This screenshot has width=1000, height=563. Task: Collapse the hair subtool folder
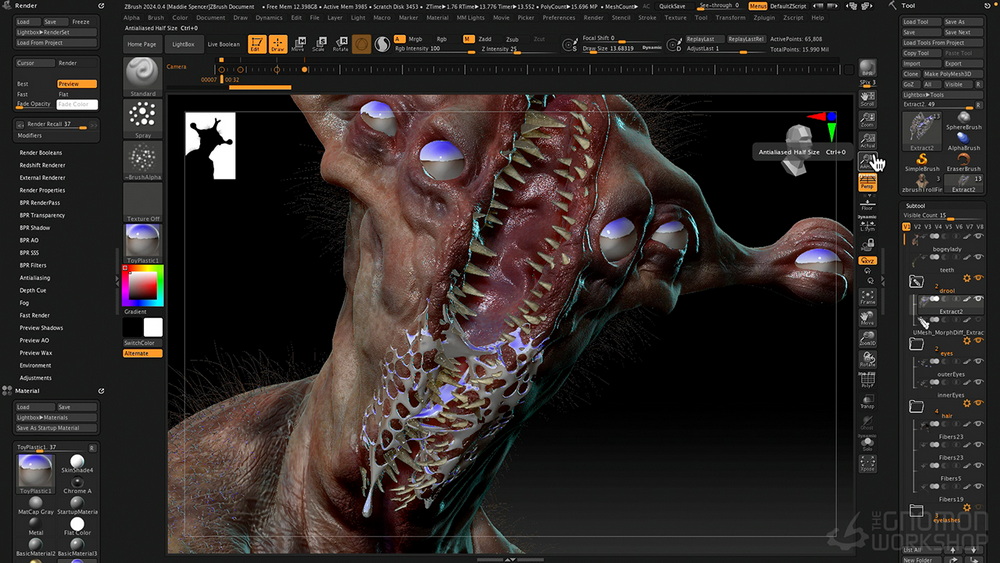coord(916,406)
